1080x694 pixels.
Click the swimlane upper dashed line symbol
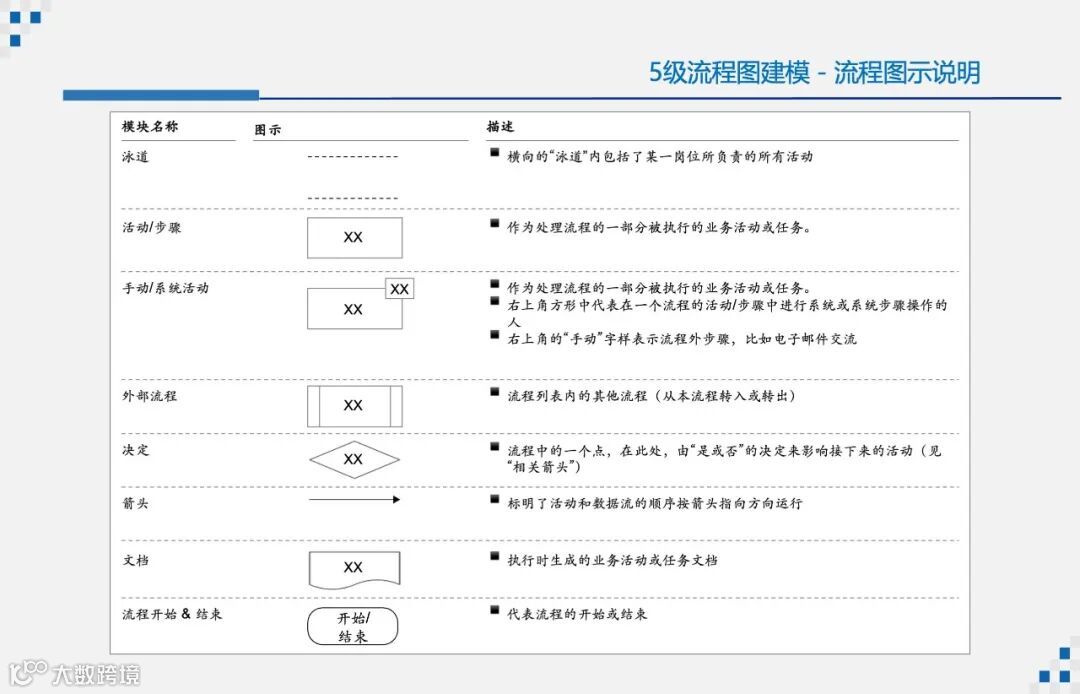(x=353, y=157)
